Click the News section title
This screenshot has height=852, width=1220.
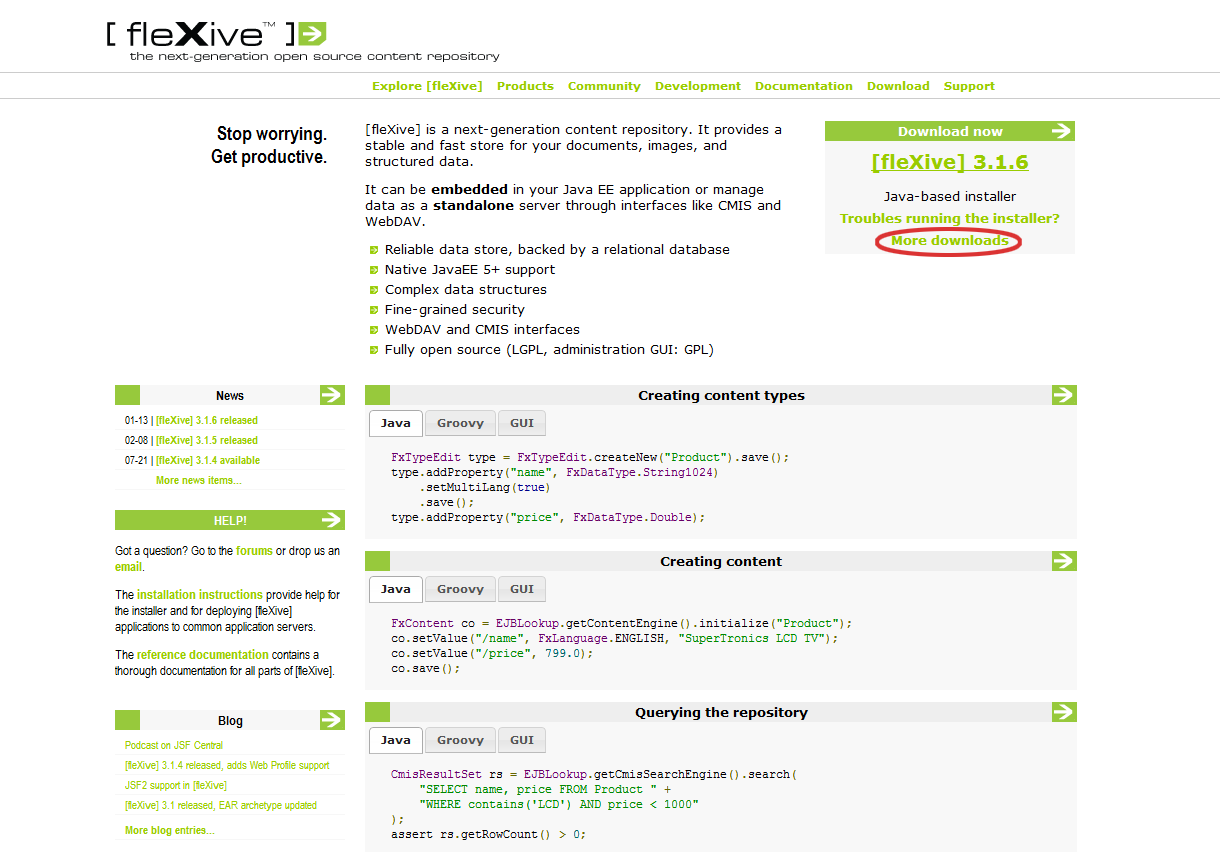point(230,396)
